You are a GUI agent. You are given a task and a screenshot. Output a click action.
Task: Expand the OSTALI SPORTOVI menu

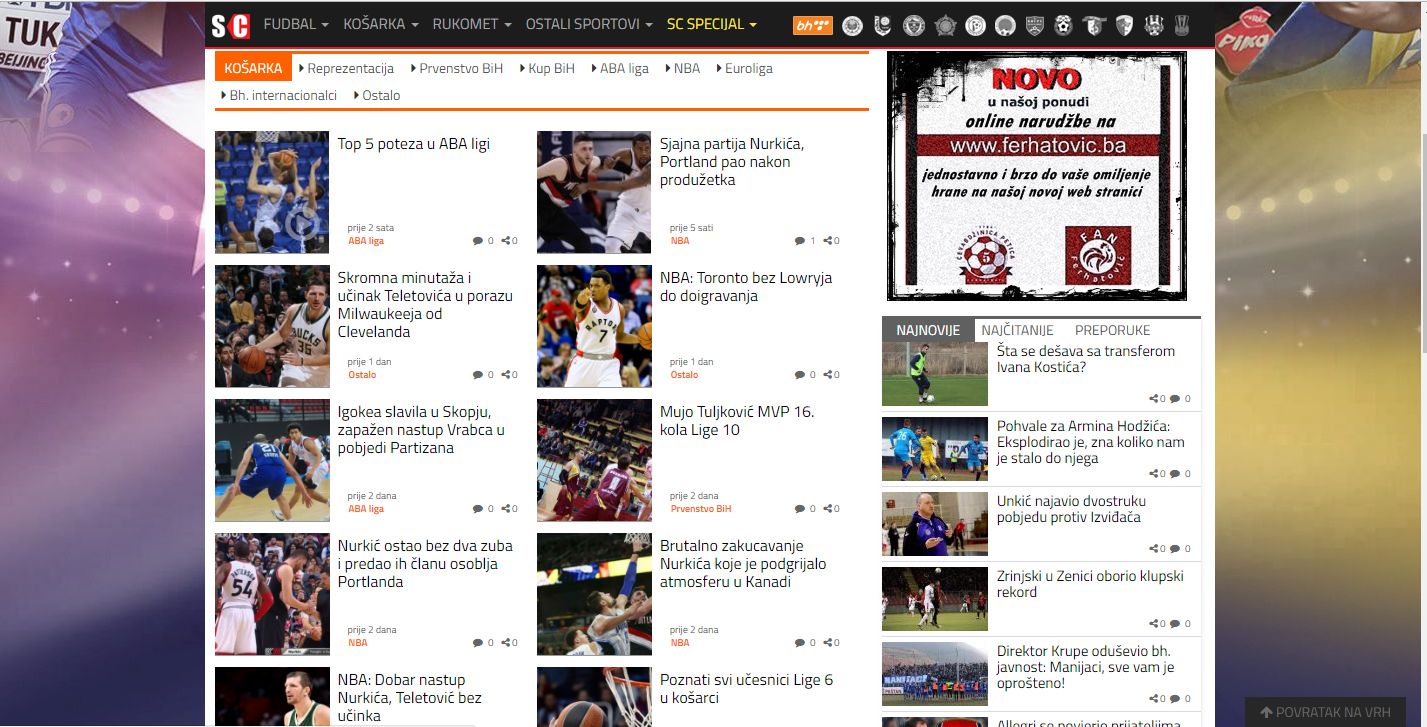(589, 24)
